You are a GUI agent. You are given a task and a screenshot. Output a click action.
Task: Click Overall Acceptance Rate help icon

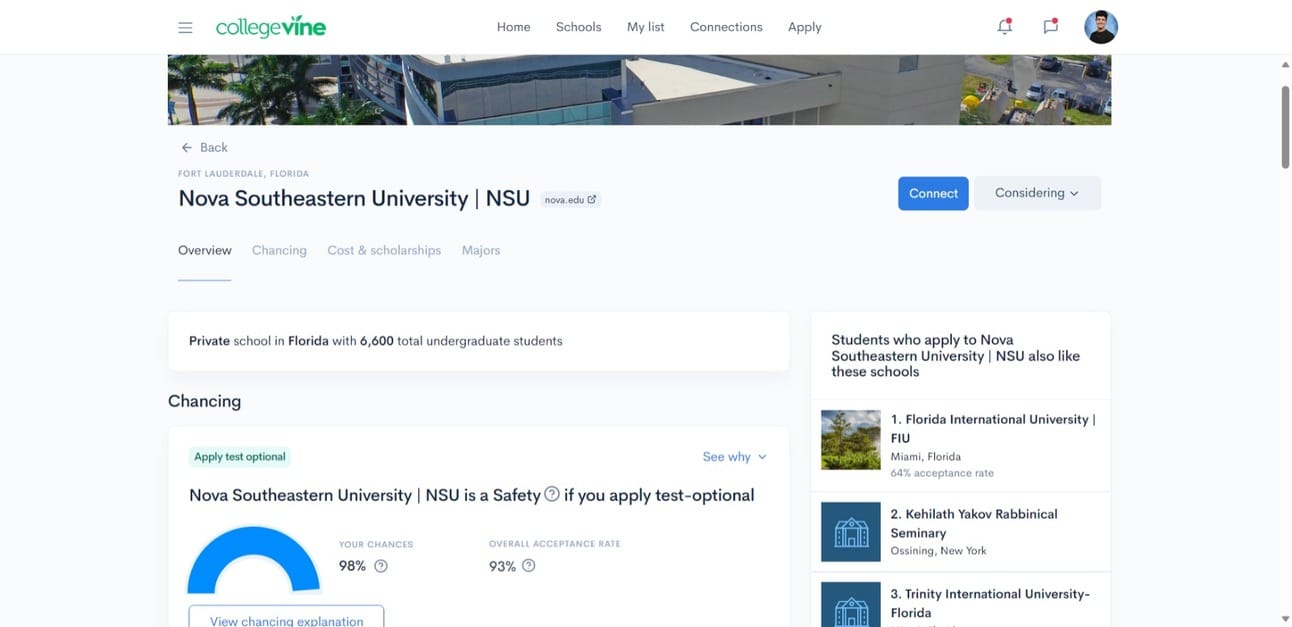pos(529,566)
